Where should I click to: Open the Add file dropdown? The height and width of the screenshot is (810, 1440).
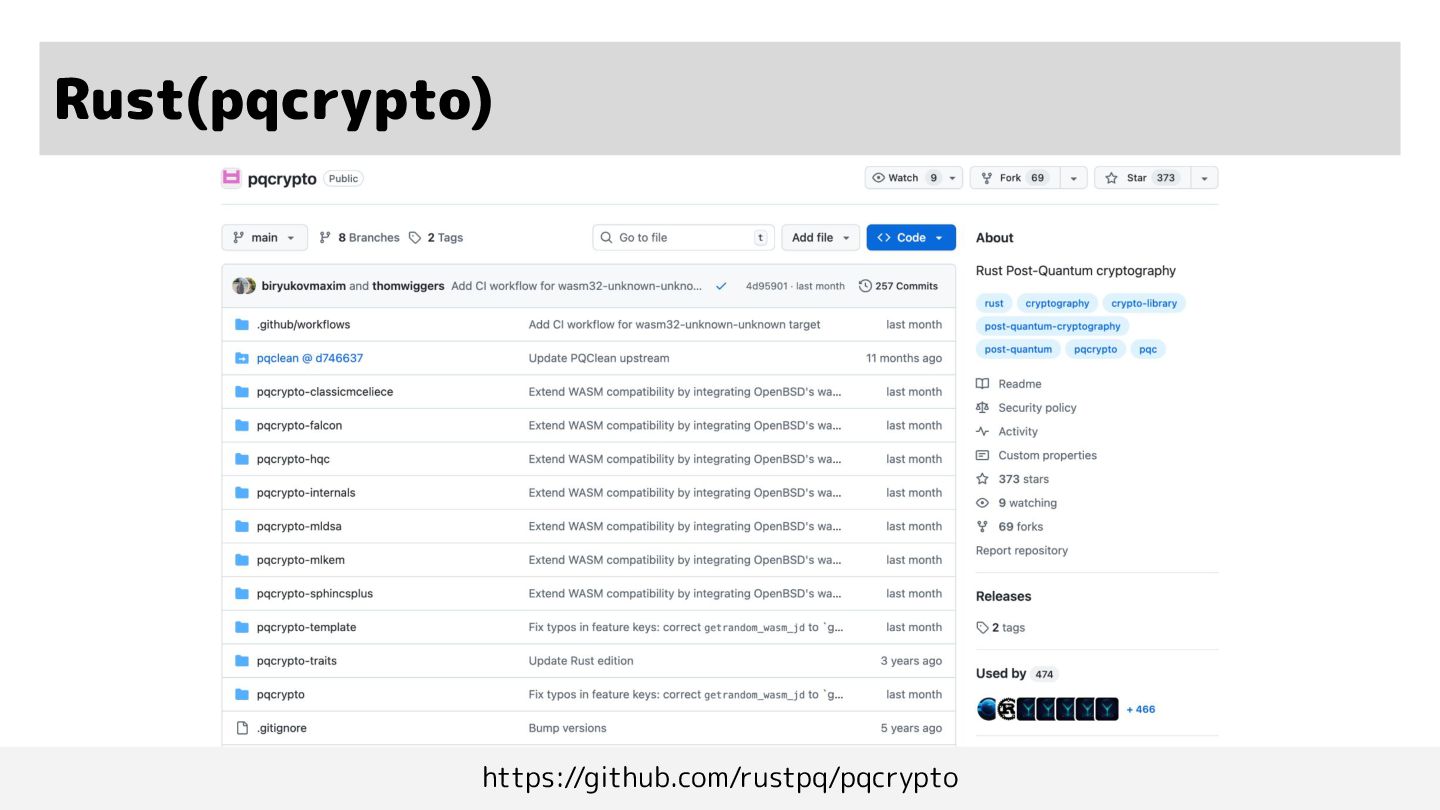point(820,237)
